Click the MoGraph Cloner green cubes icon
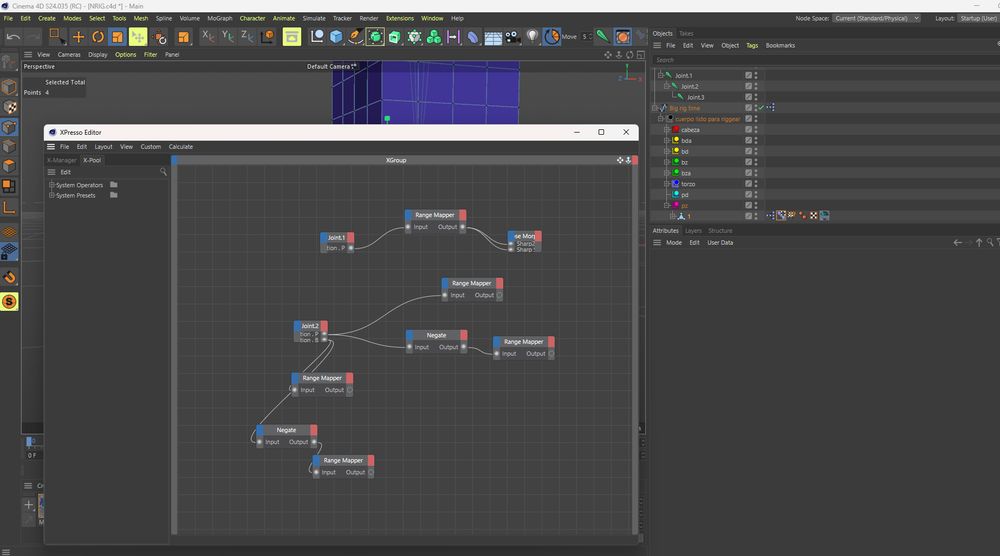Image resolution: width=1000 pixels, height=556 pixels. [434, 37]
